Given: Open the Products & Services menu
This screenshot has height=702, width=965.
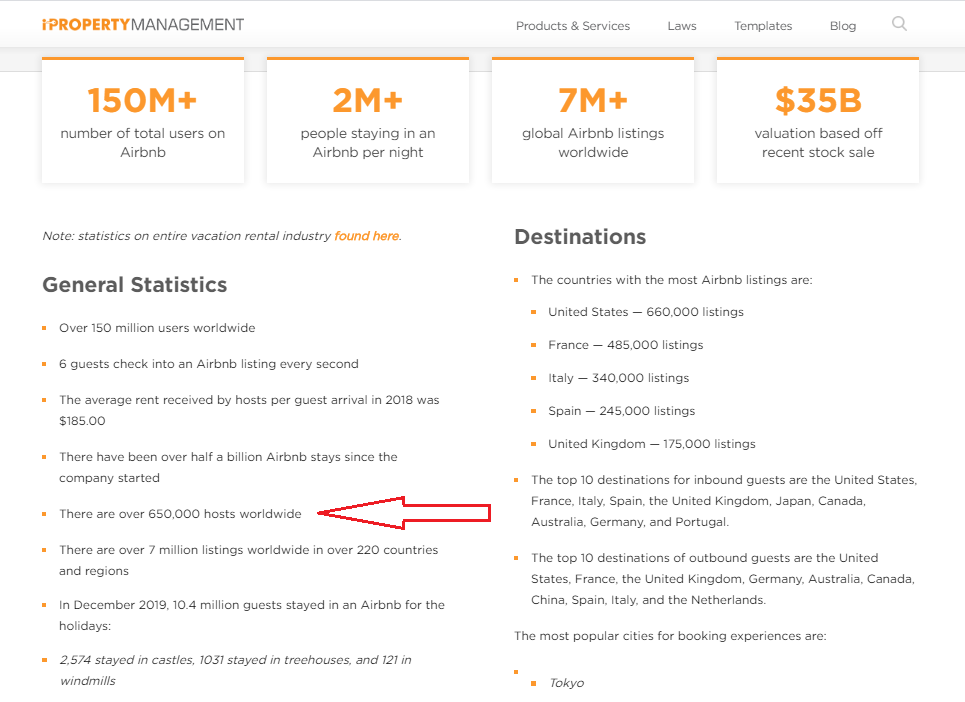Looking at the screenshot, I should (x=572, y=26).
